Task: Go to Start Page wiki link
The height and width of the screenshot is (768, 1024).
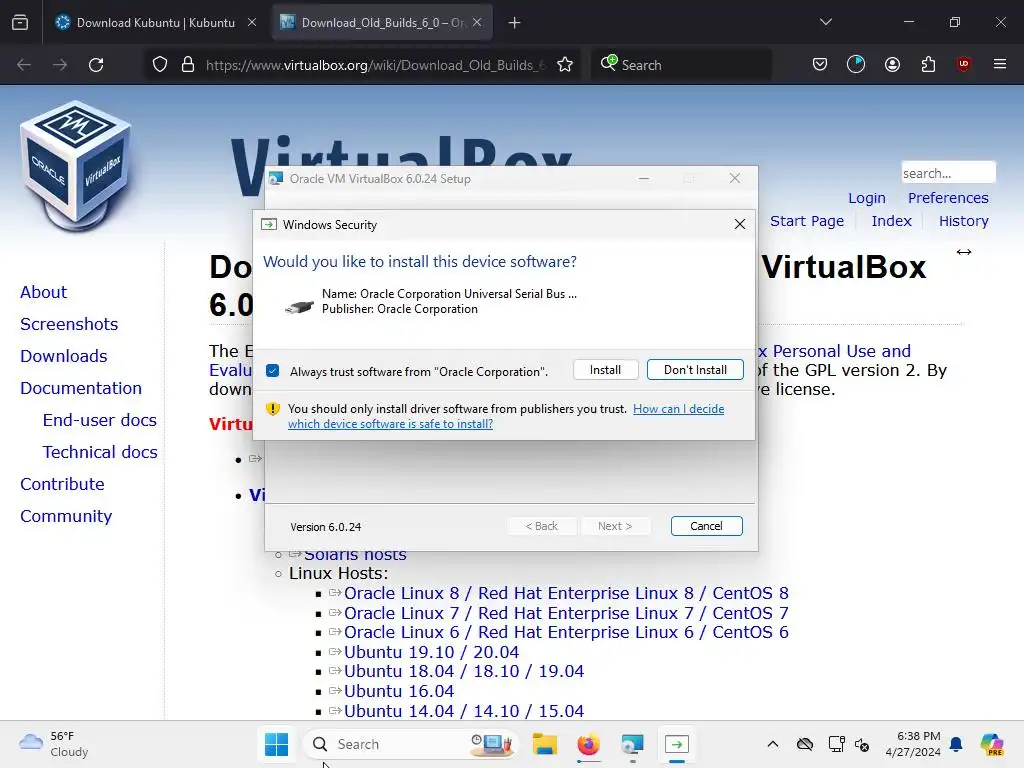Action: (x=807, y=221)
